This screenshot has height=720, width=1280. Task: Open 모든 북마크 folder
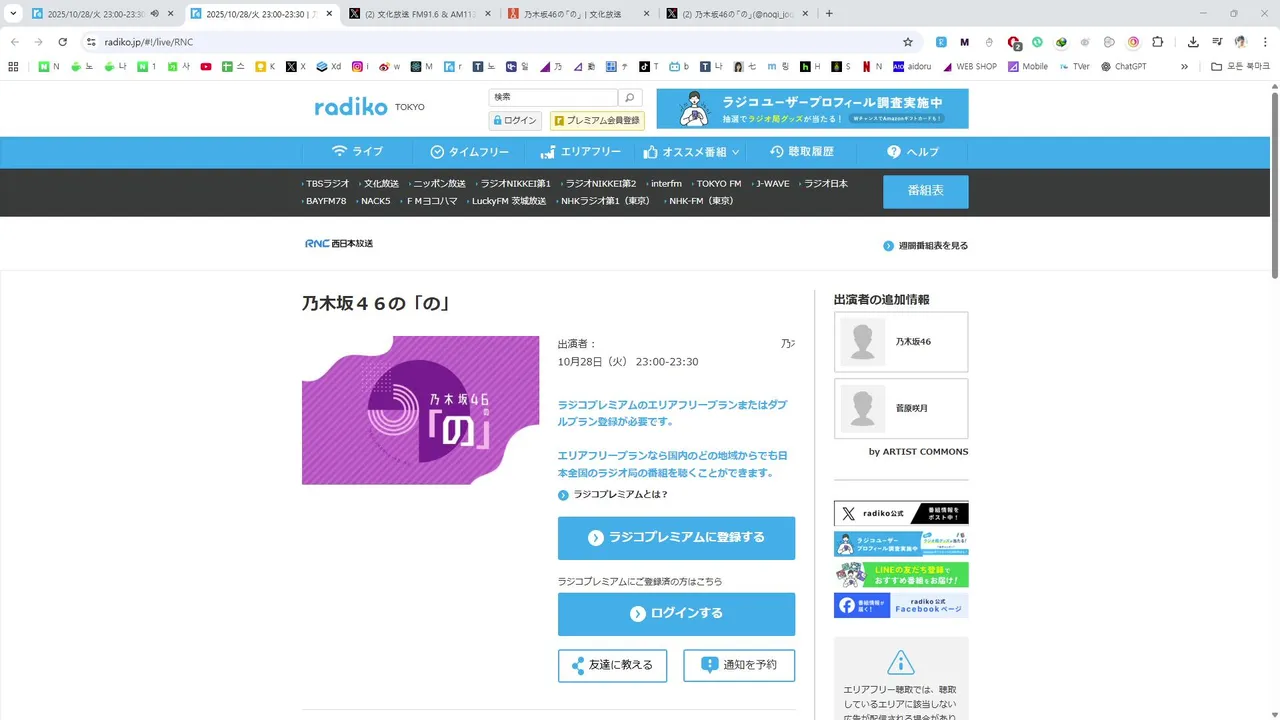[x=1240, y=67]
